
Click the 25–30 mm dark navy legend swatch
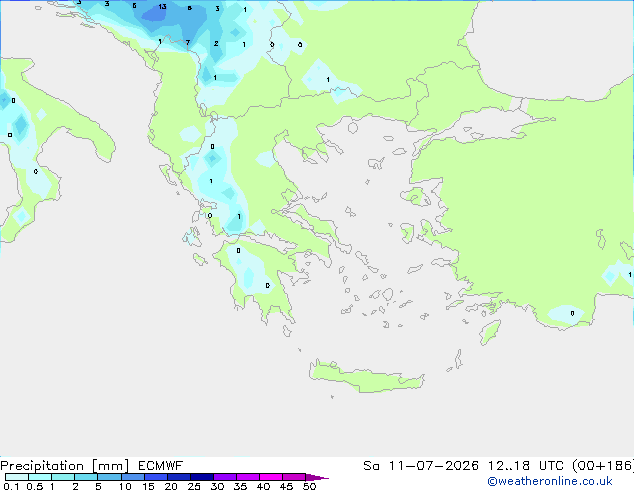pos(202,477)
